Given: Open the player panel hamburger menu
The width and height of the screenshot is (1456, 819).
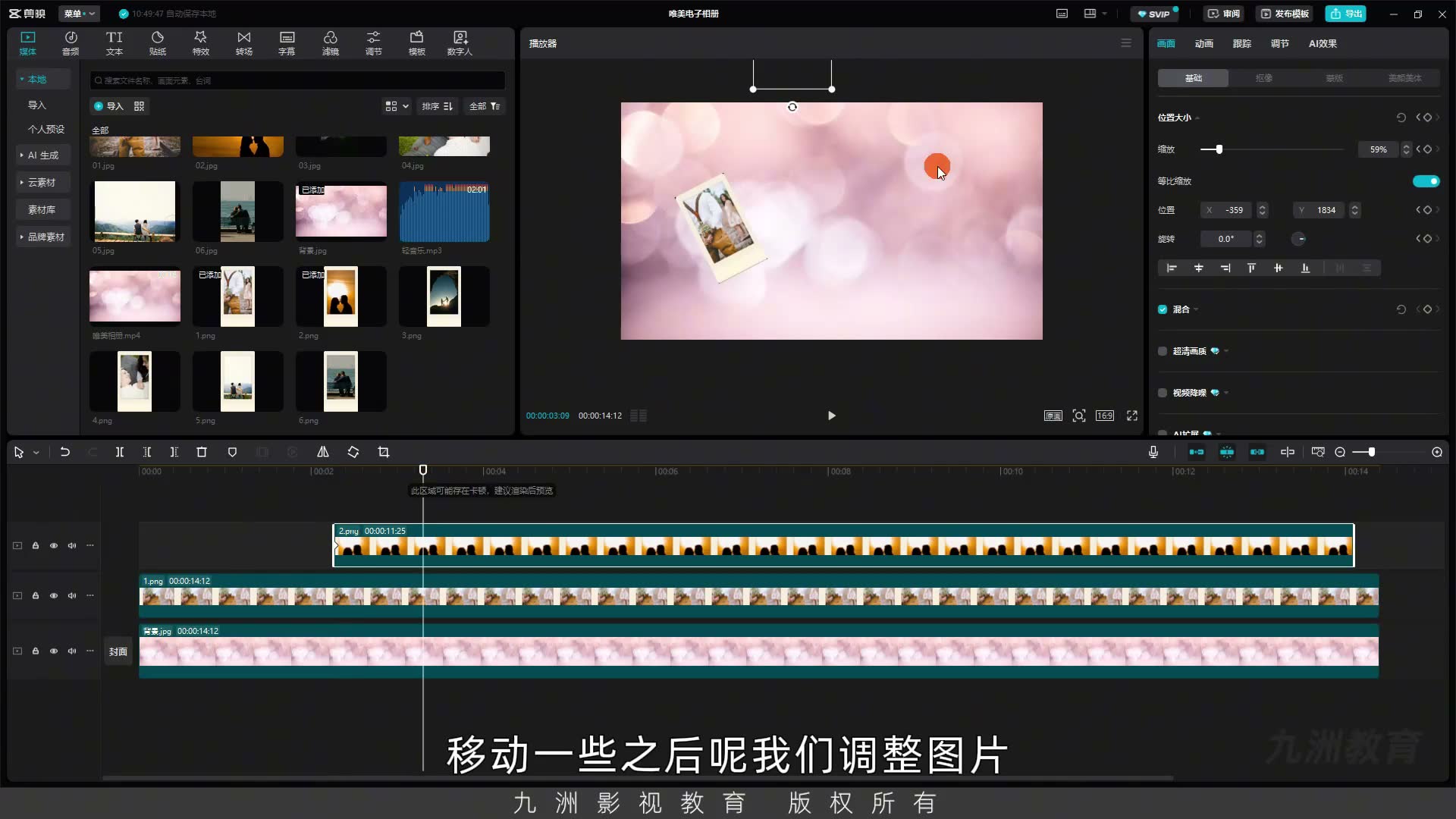Looking at the screenshot, I should 1126,43.
